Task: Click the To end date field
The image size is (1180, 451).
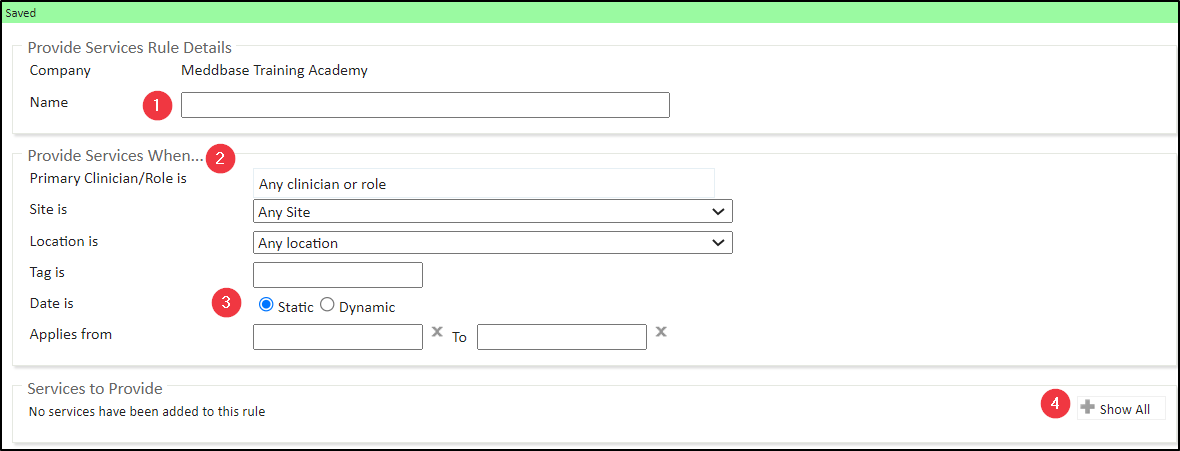Action: coord(561,337)
